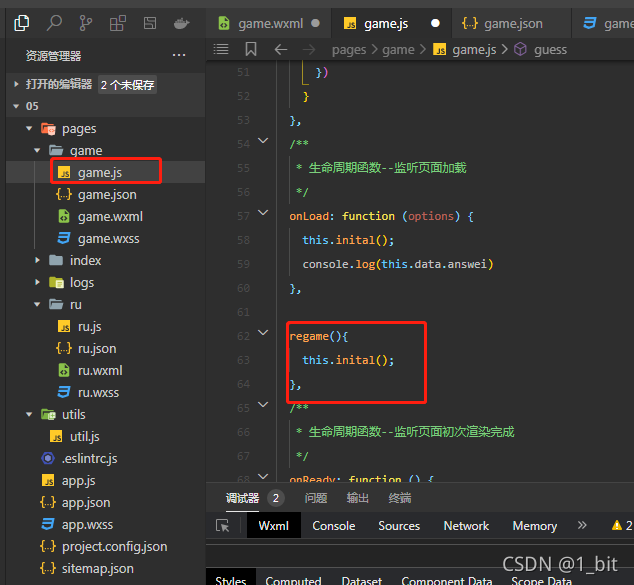Open the Search magnifier icon
The height and width of the screenshot is (585, 634).
click(x=54, y=23)
